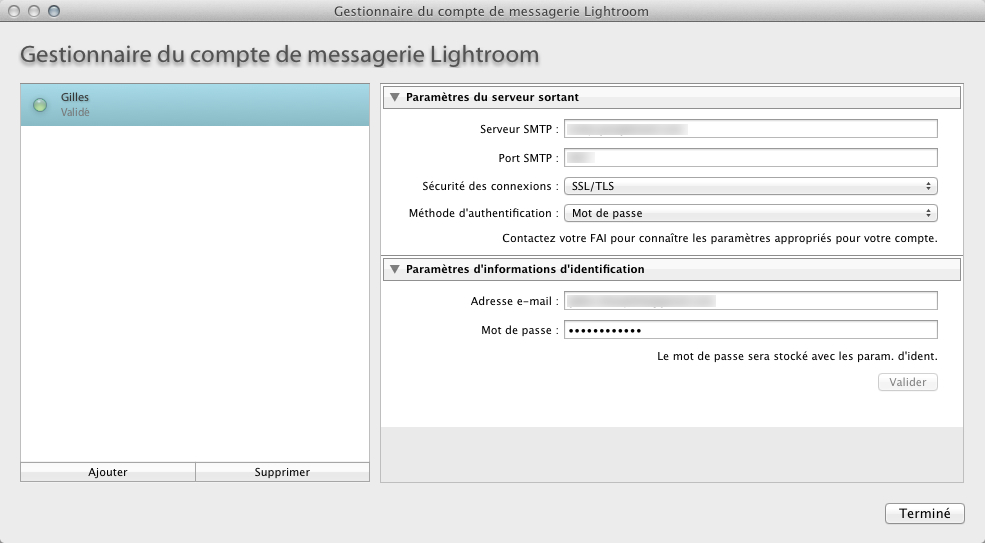Screen dimensions: 985x543
Task: Click the Serveur SMTP input field
Action: (751, 129)
